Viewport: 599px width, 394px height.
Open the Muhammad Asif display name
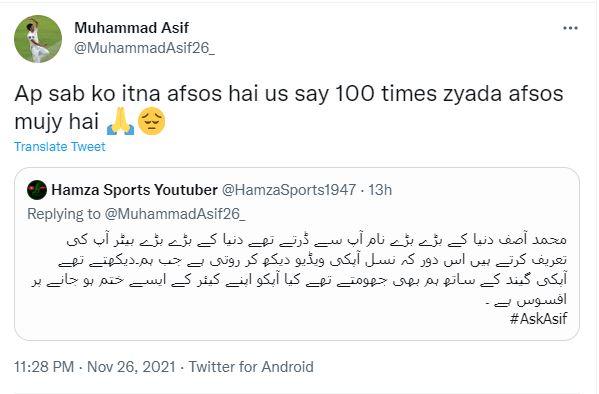(x=131, y=28)
